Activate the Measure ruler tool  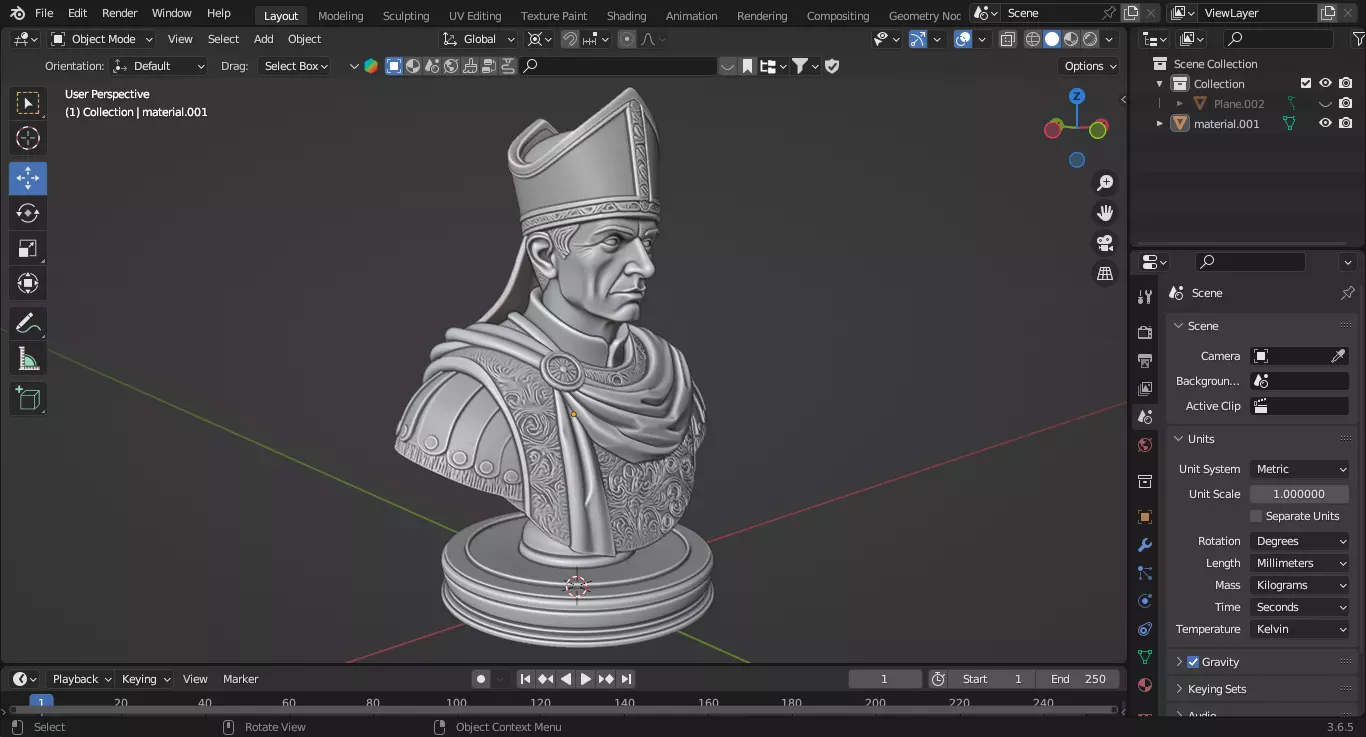[28, 358]
